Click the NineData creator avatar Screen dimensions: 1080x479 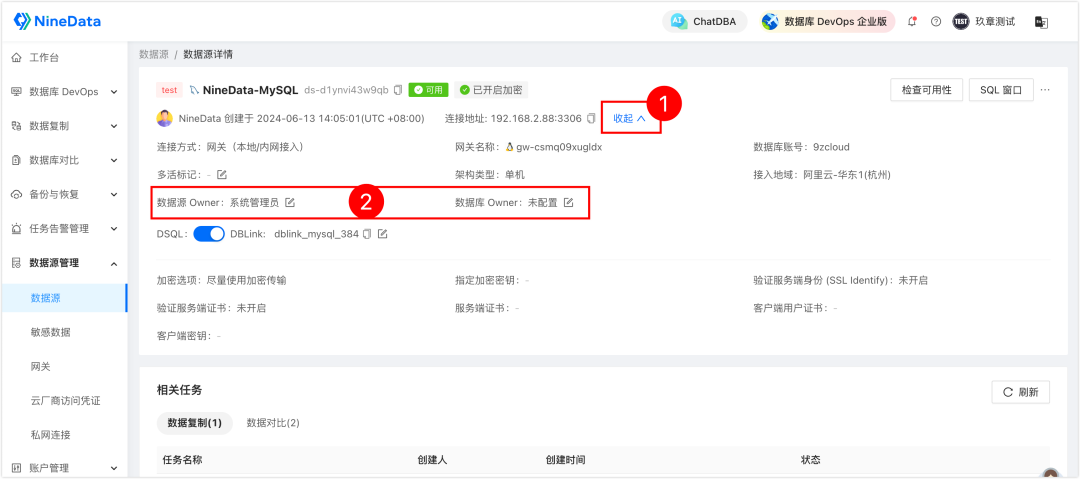[165, 119]
